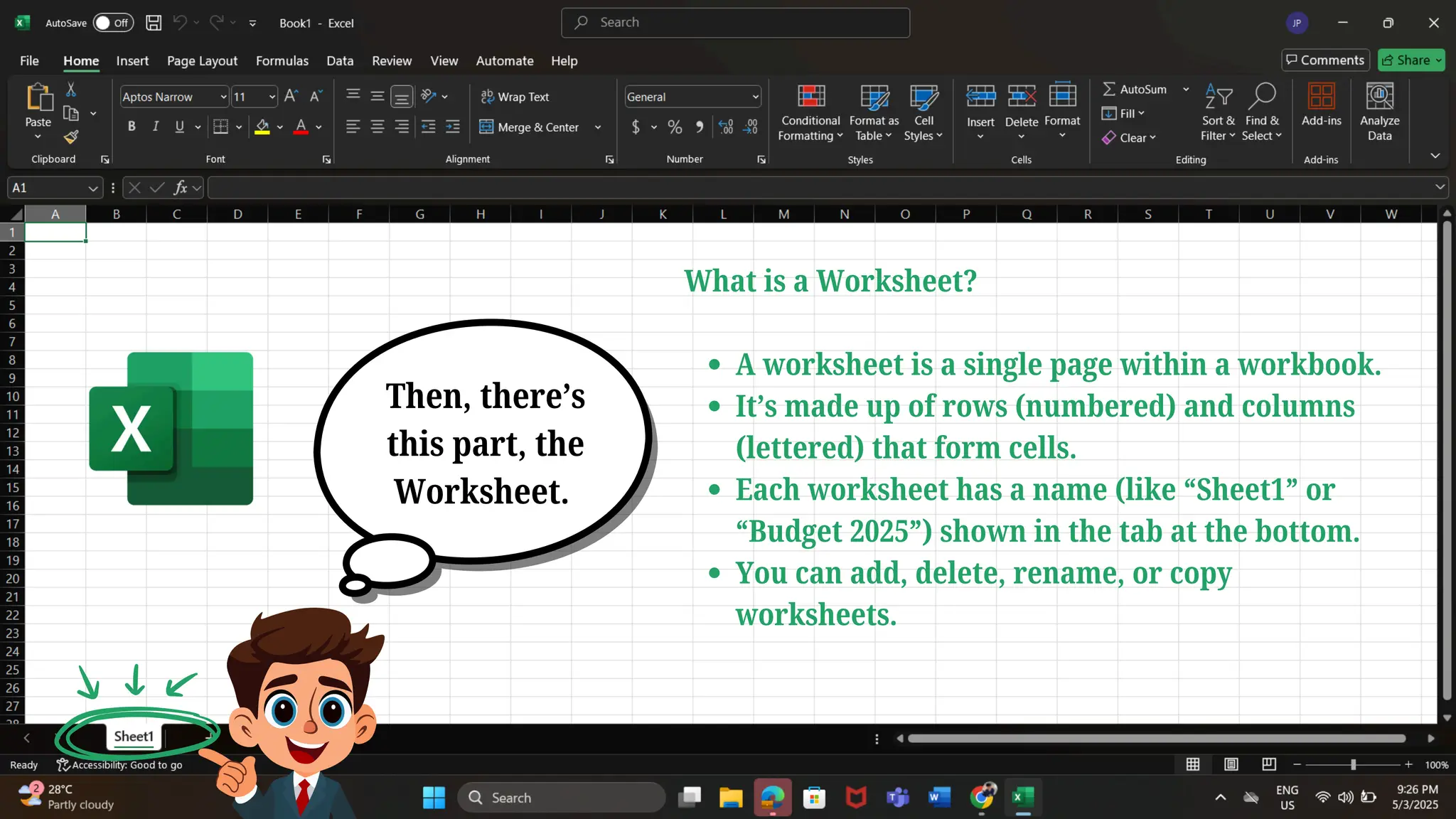This screenshot has height=819, width=1456.
Task: Select column D header
Action: tap(237, 214)
